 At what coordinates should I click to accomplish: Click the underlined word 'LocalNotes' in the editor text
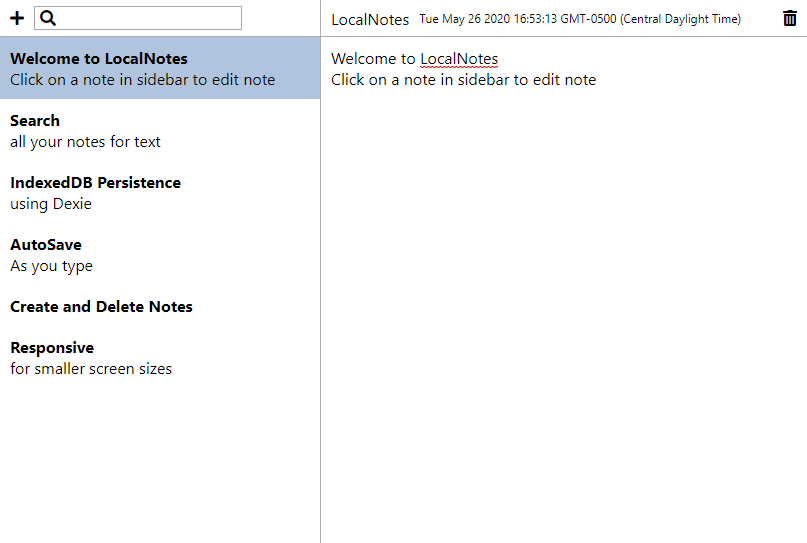click(459, 59)
